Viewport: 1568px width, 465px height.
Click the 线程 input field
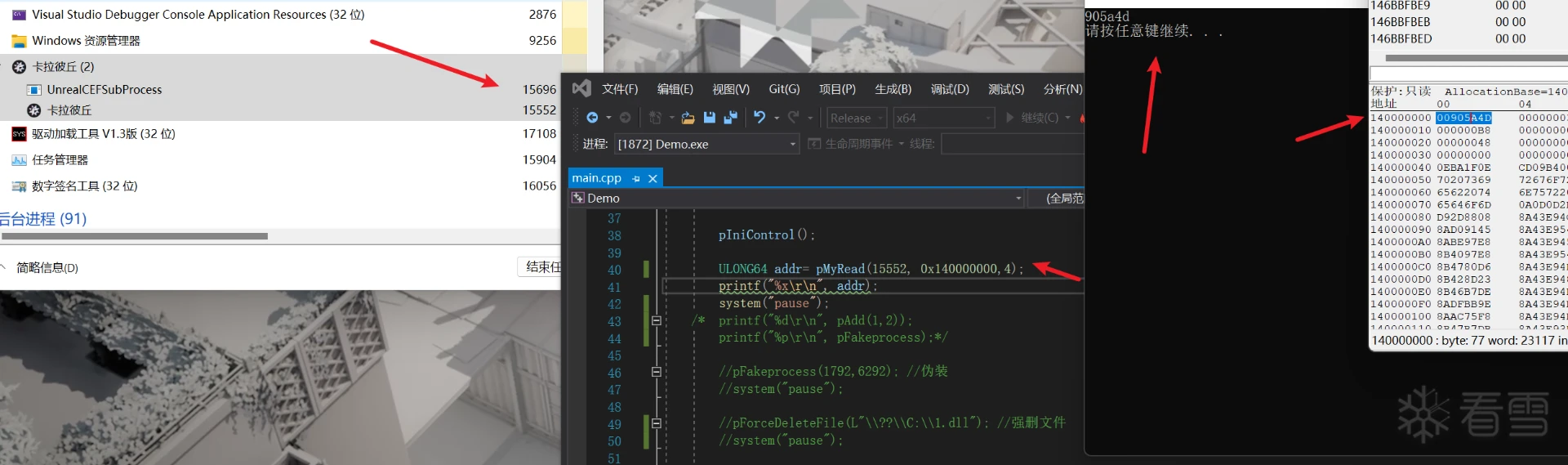[1013, 144]
